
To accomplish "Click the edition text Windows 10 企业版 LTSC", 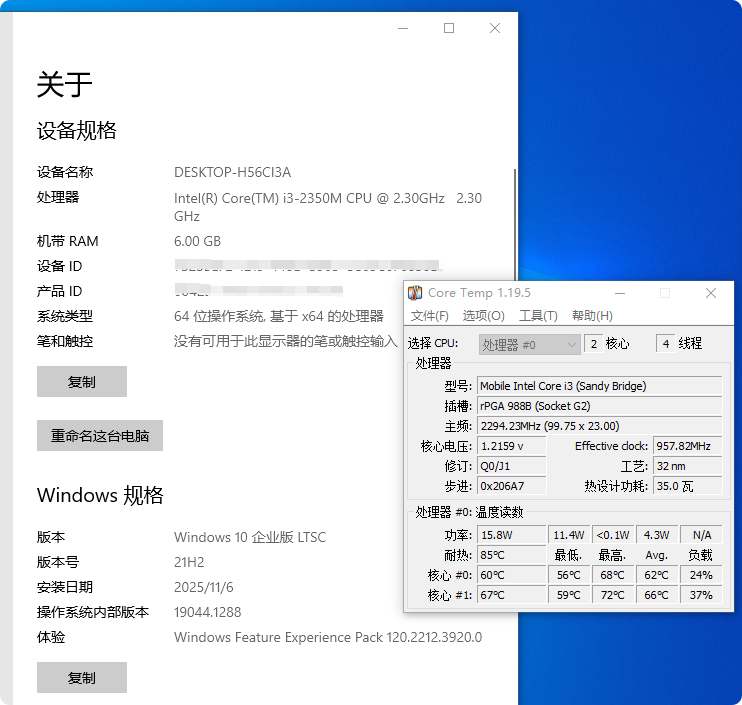I will pos(250,537).
